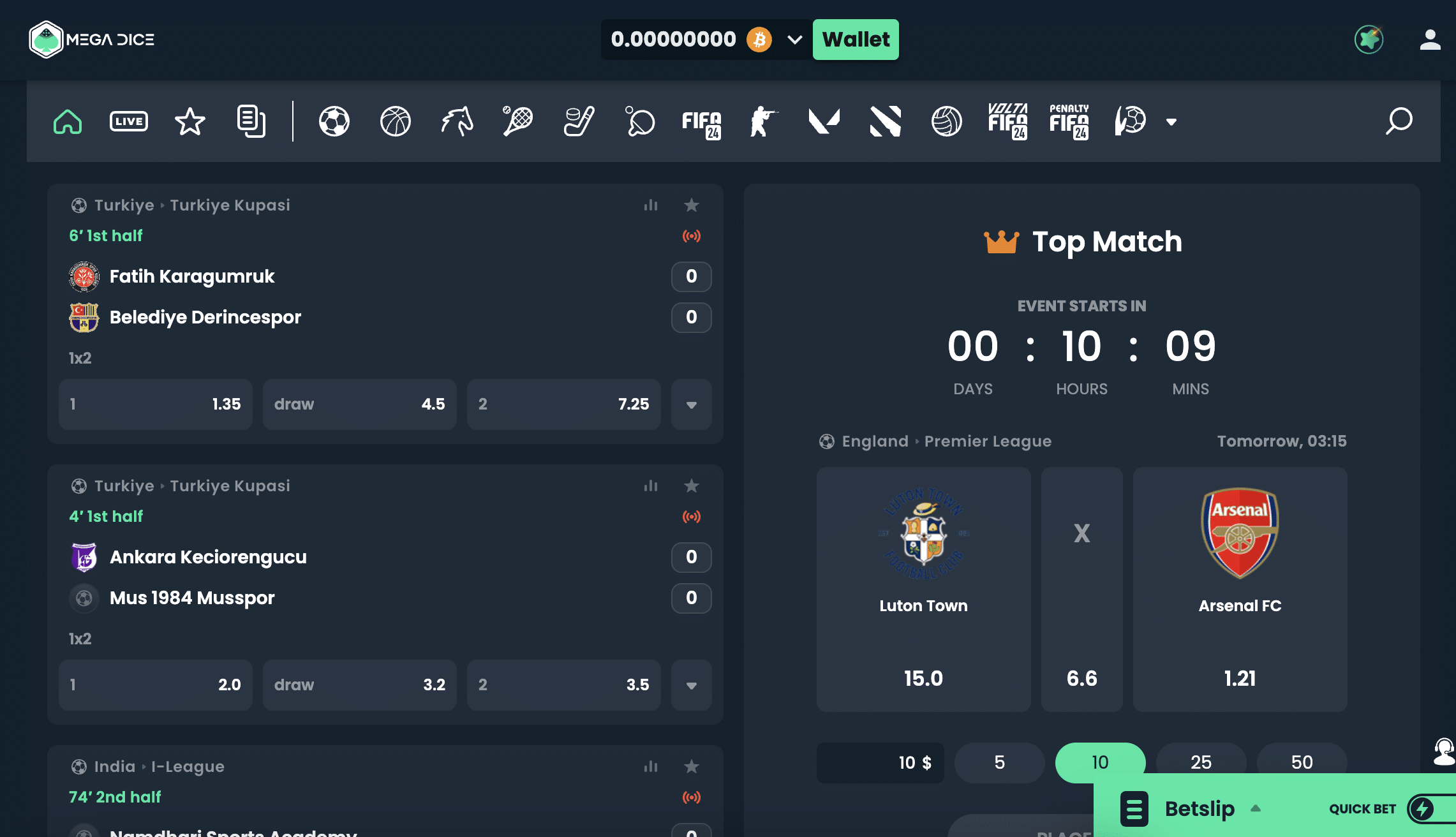Select the Volta FIFA 24 icon

(x=1008, y=121)
